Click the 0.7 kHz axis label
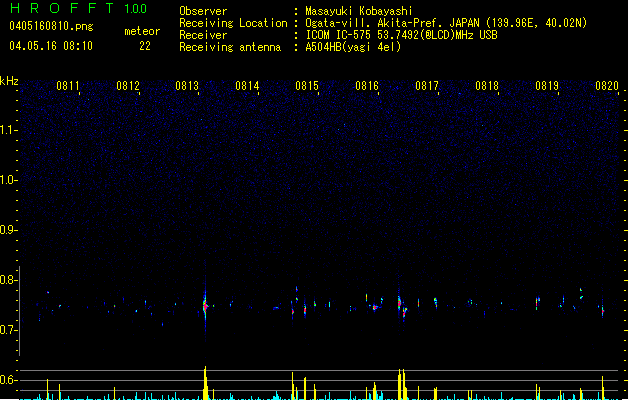The width and height of the screenshot is (629, 400). (x=8, y=330)
